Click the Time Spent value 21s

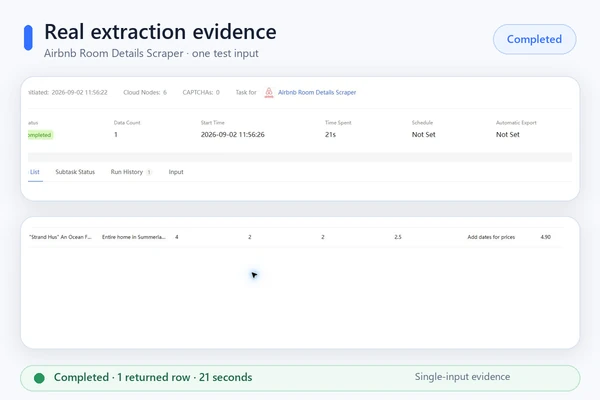pos(330,134)
